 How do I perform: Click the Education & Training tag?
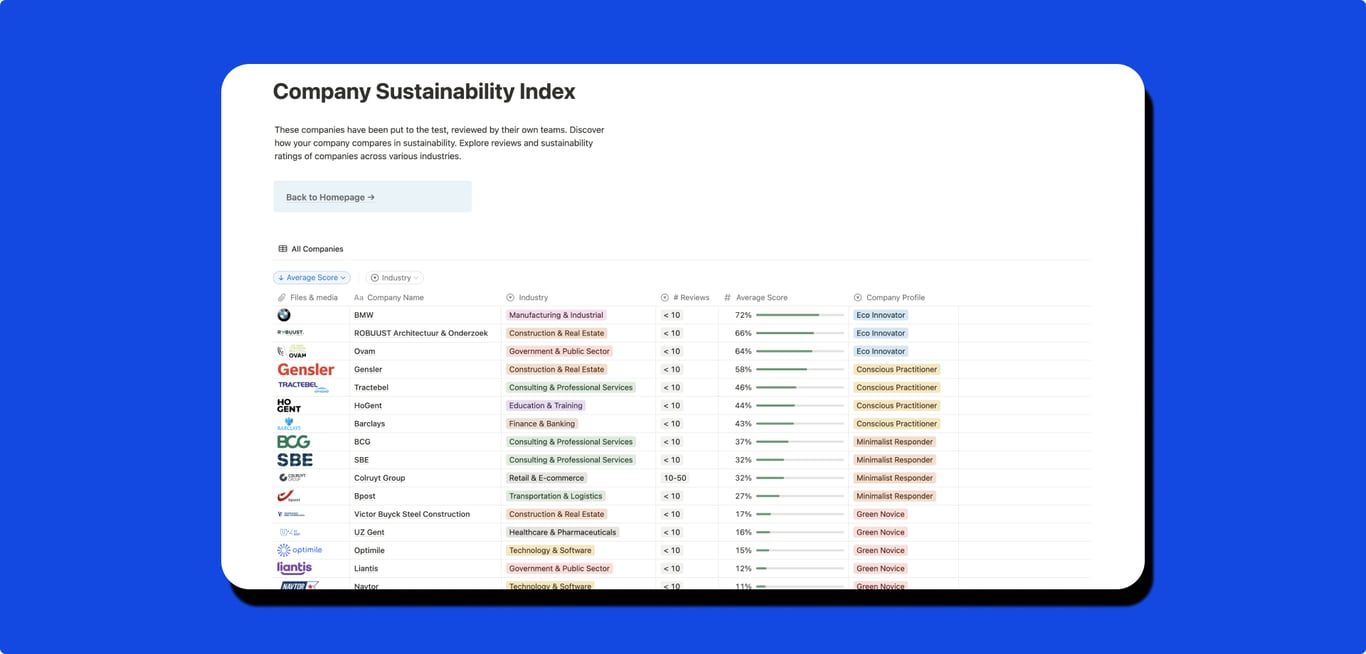coord(545,405)
